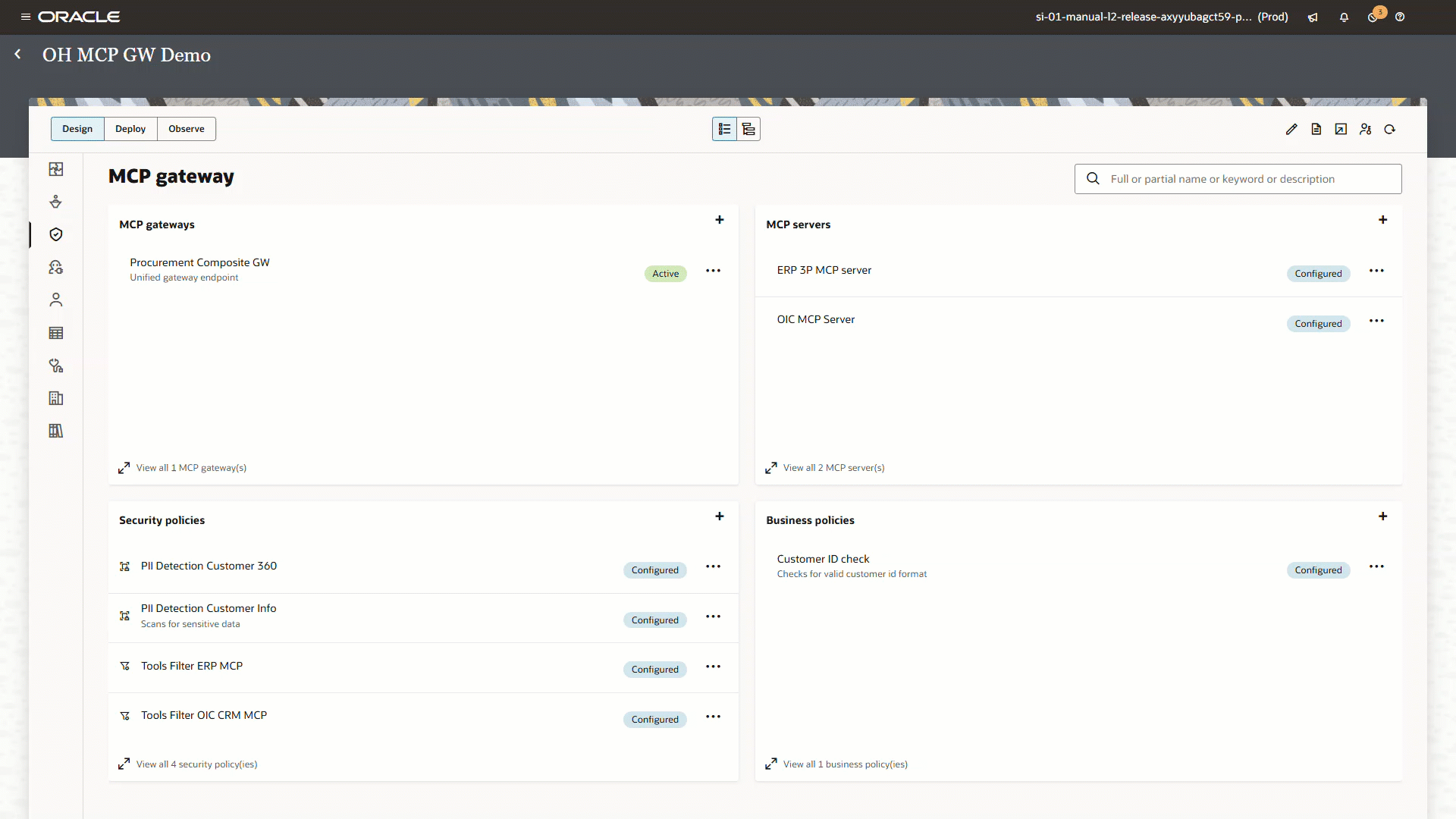Open the Integrations sidebar section

56,169
